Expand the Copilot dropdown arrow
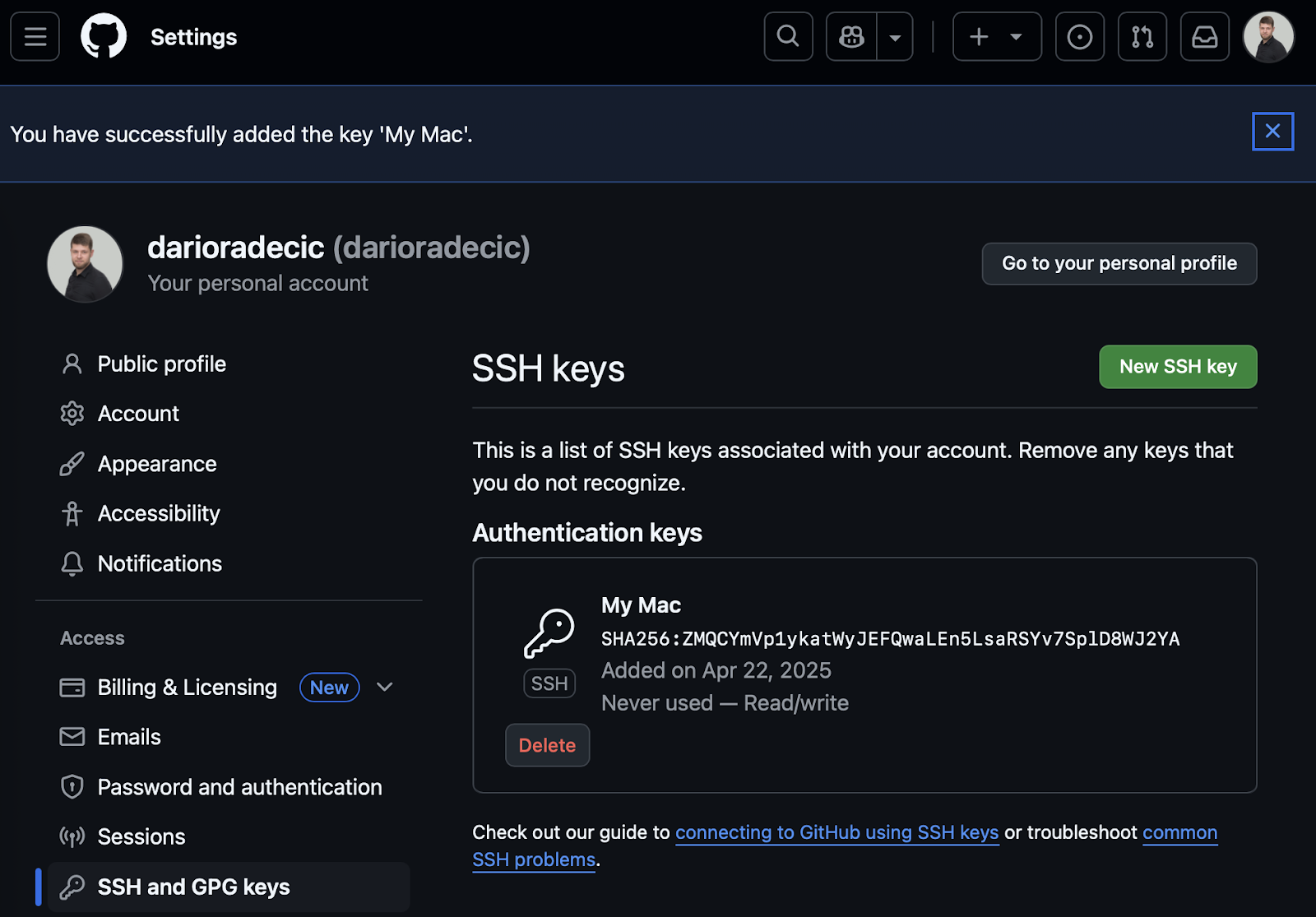This screenshot has width=1316, height=917. coord(895,37)
